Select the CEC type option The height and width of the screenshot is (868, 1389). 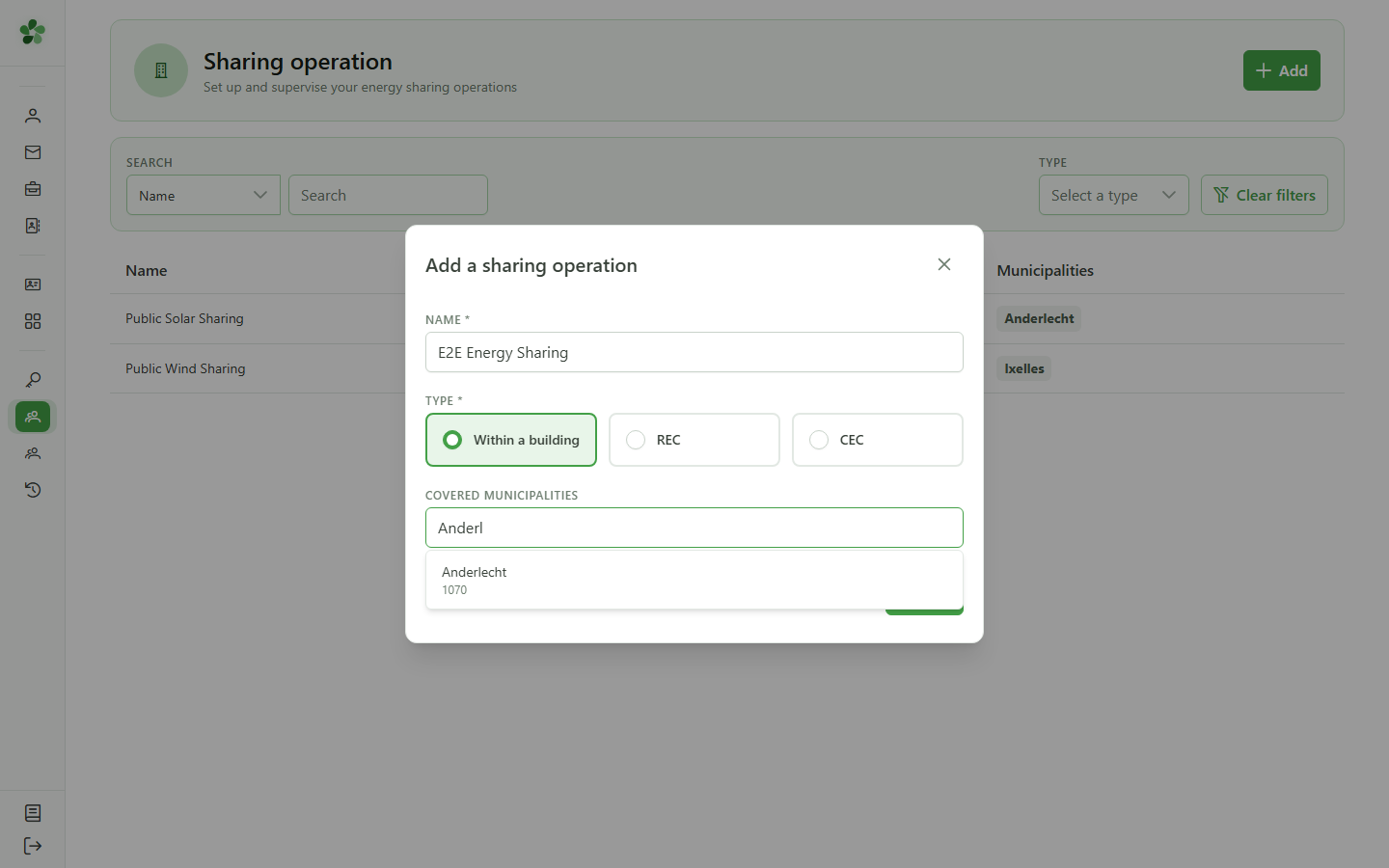coord(878,440)
